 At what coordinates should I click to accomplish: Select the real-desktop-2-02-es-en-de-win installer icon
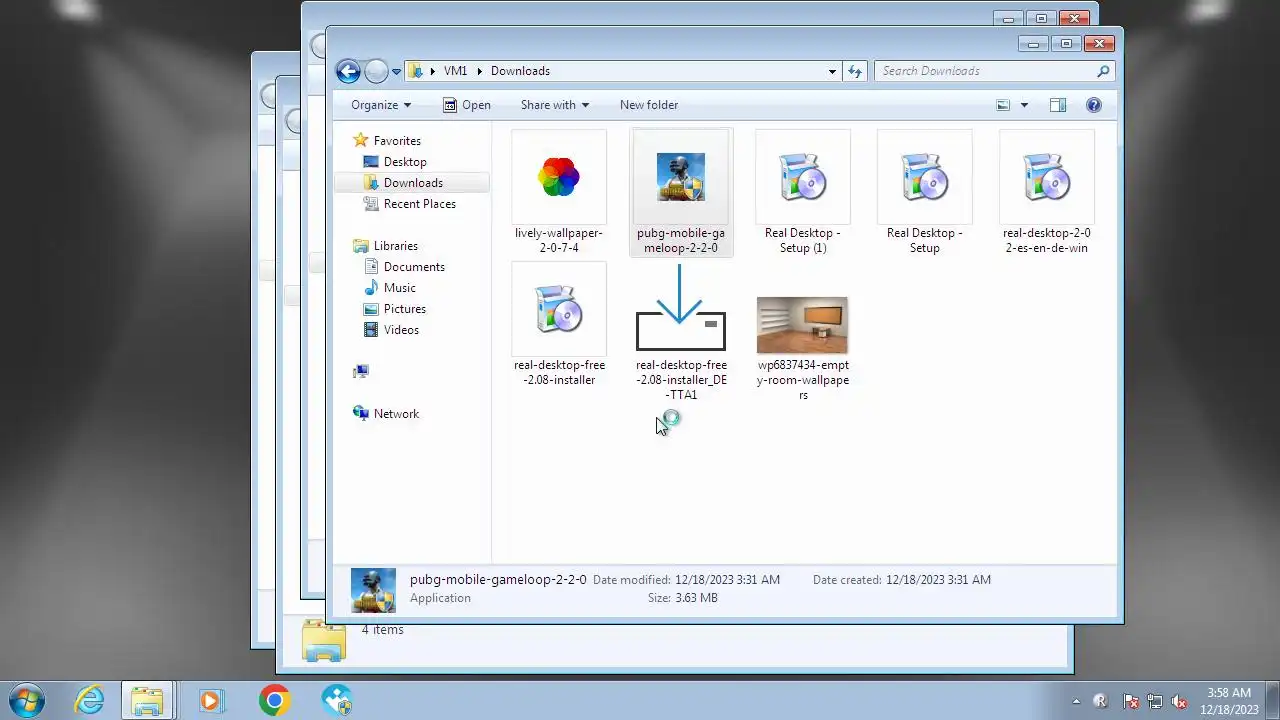tap(1046, 178)
